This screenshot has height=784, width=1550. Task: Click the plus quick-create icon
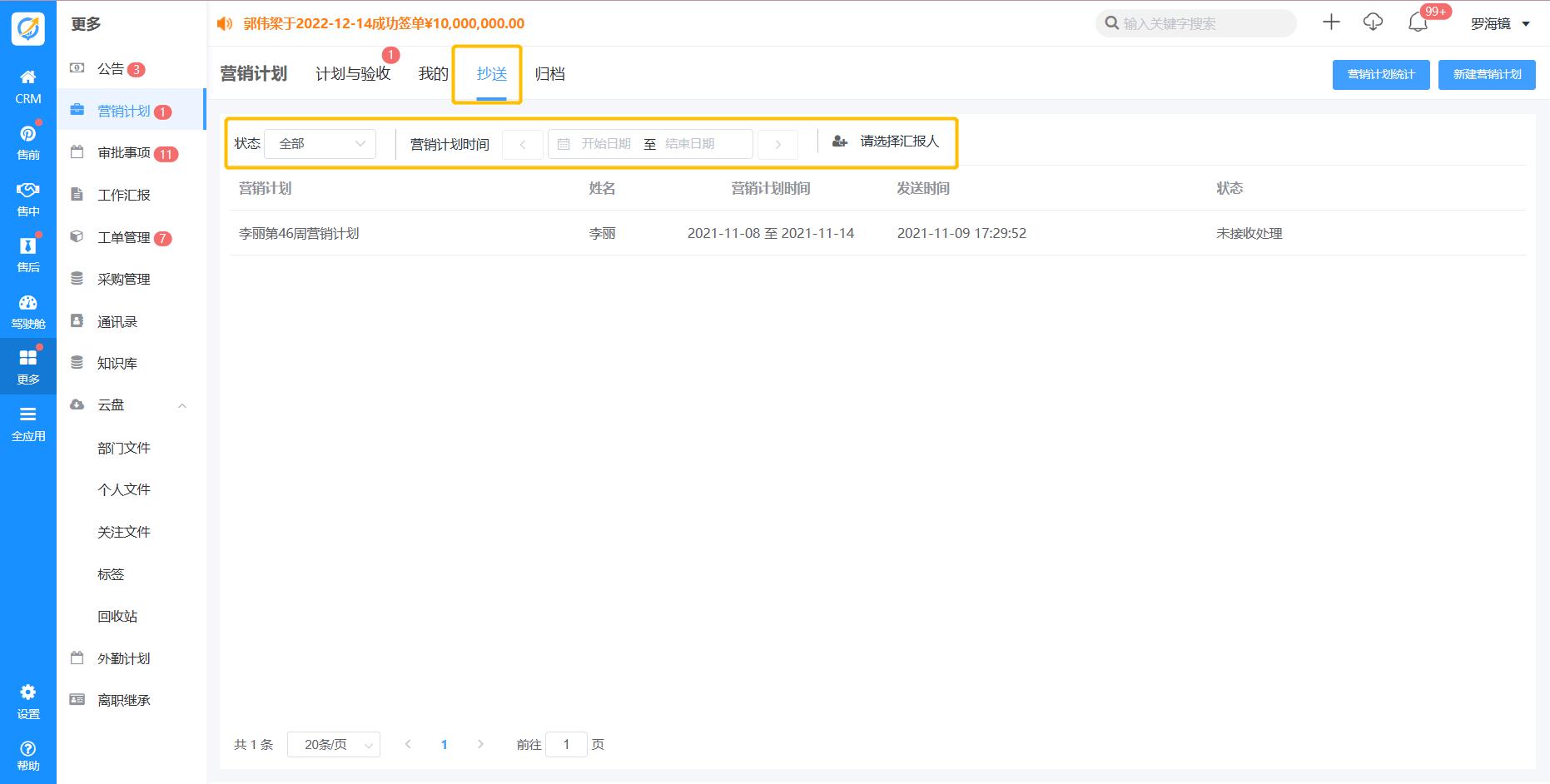(1331, 22)
